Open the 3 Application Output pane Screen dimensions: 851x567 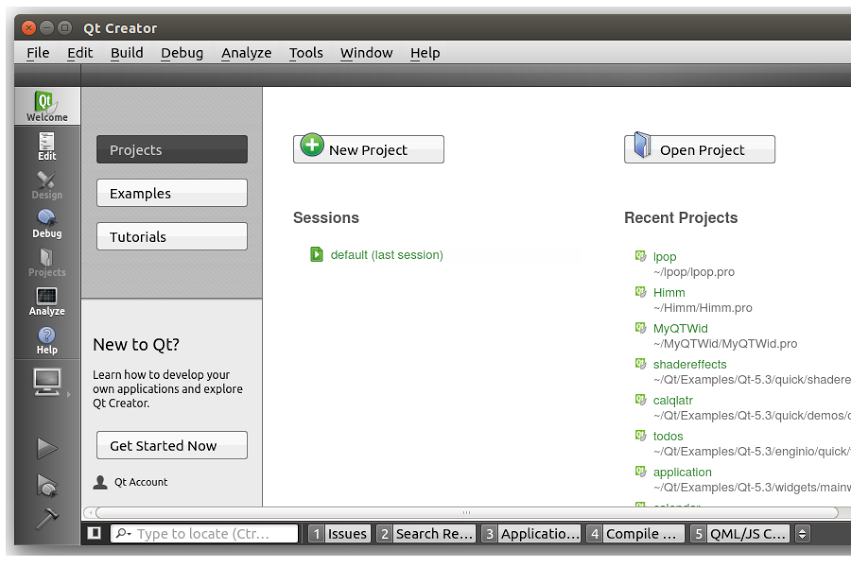coord(531,534)
